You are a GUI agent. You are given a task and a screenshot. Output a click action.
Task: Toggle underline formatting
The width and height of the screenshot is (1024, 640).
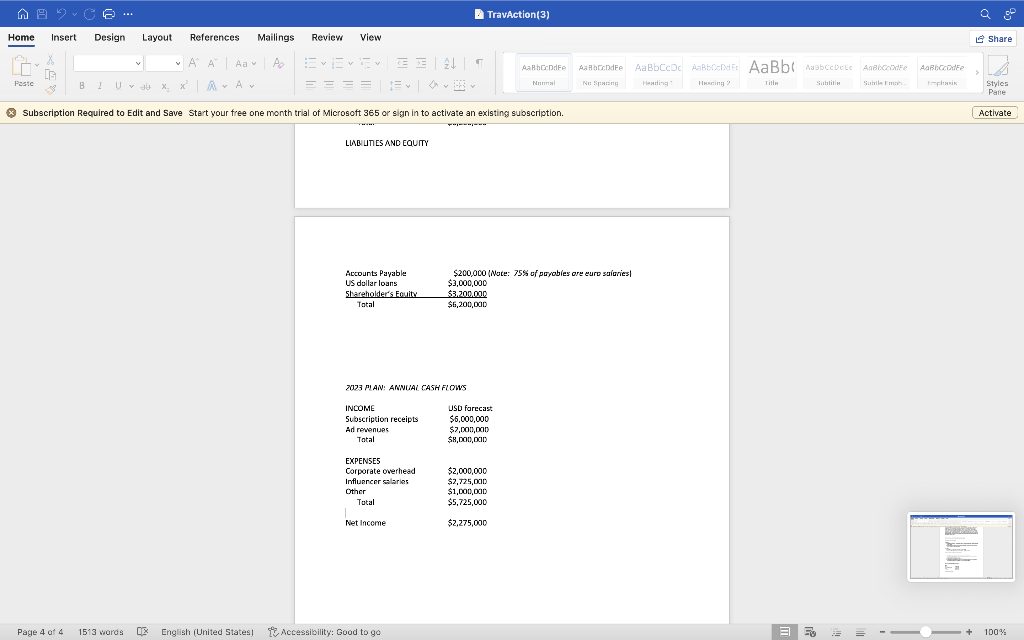tap(118, 86)
